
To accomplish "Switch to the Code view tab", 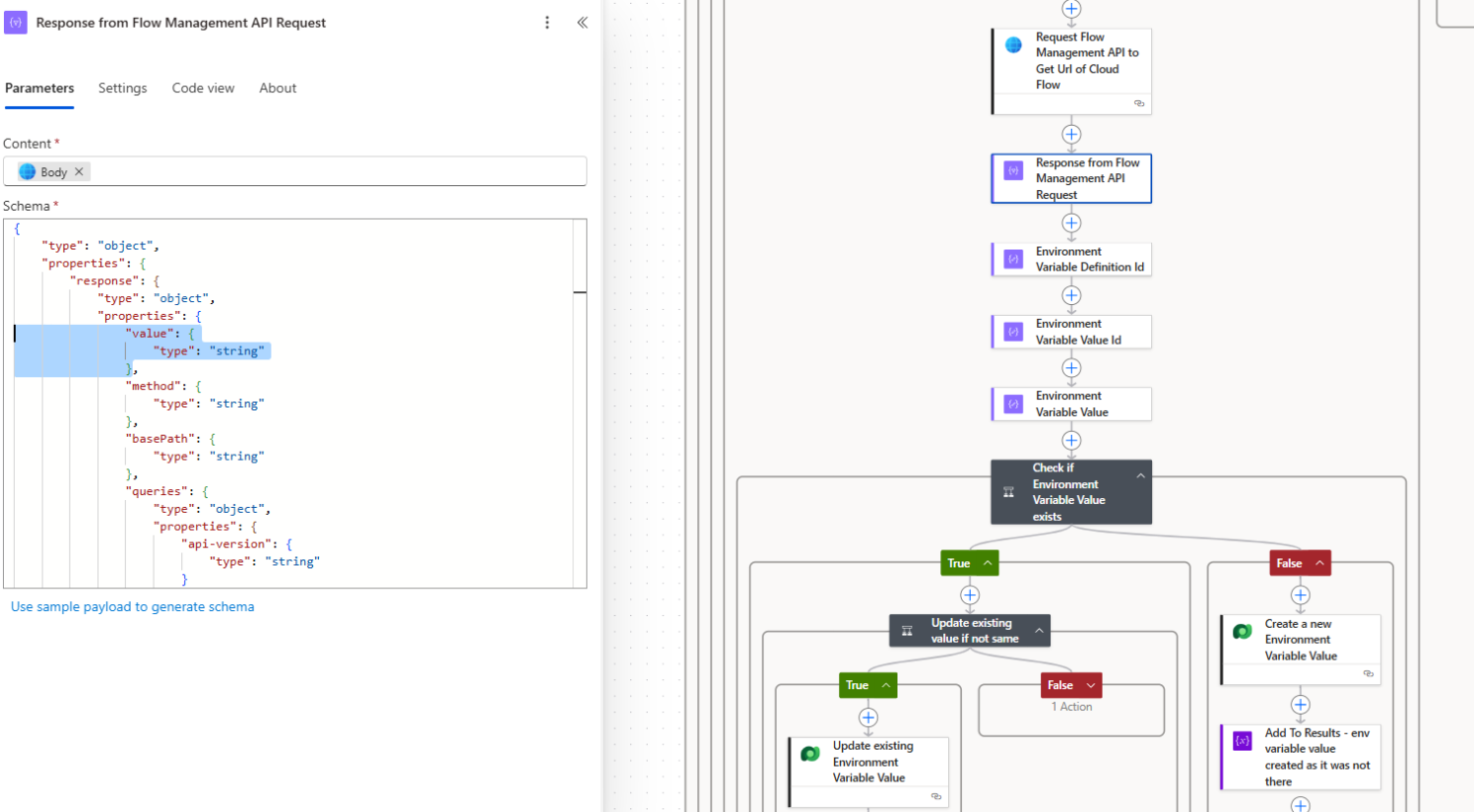I will [x=202, y=88].
